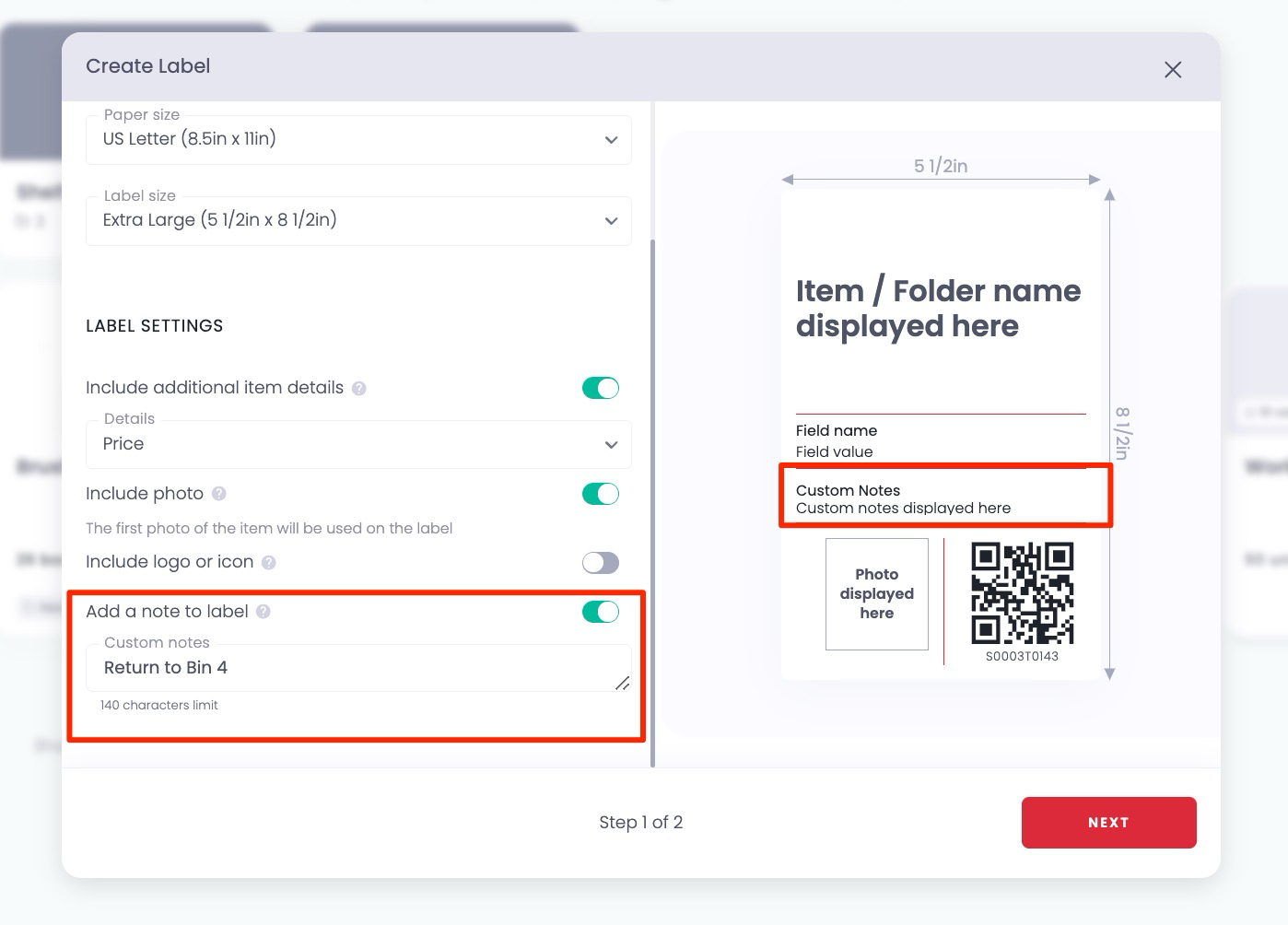Click the label code S0003T0143
1288x925 pixels.
pos(1023,657)
